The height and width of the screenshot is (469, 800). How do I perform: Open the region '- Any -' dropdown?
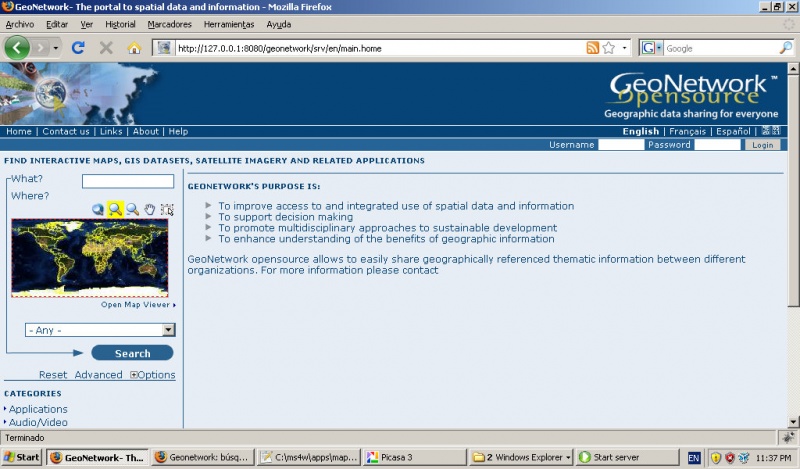coord(100,329)
